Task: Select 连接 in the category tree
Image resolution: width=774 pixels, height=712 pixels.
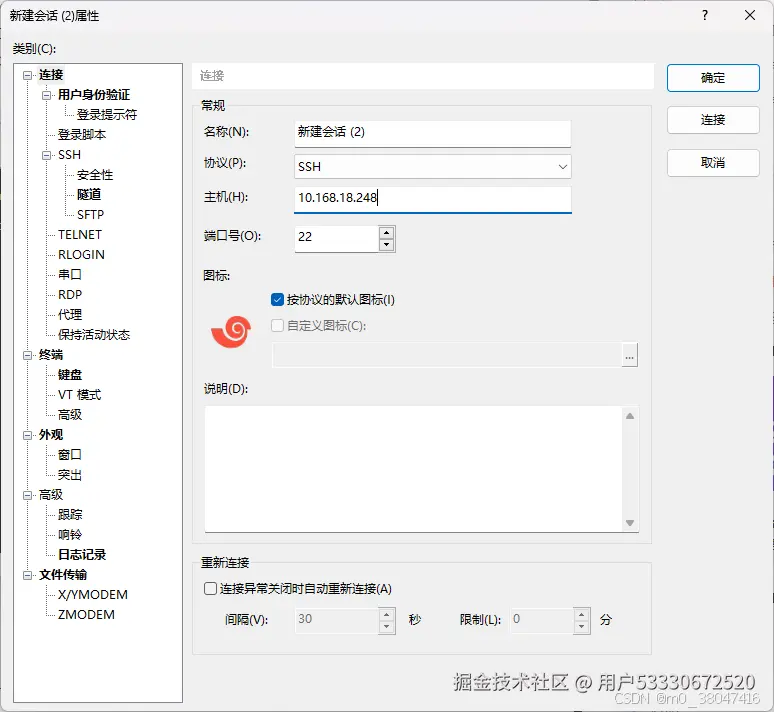Action: click(x=51, y=75)
